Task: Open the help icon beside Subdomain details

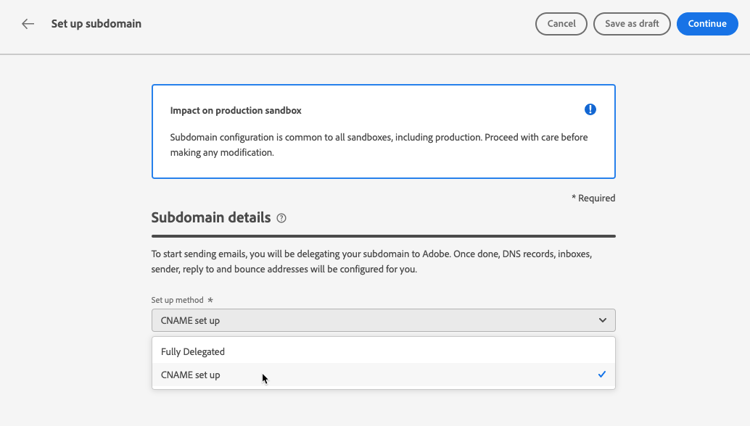Action: [282, 218]
